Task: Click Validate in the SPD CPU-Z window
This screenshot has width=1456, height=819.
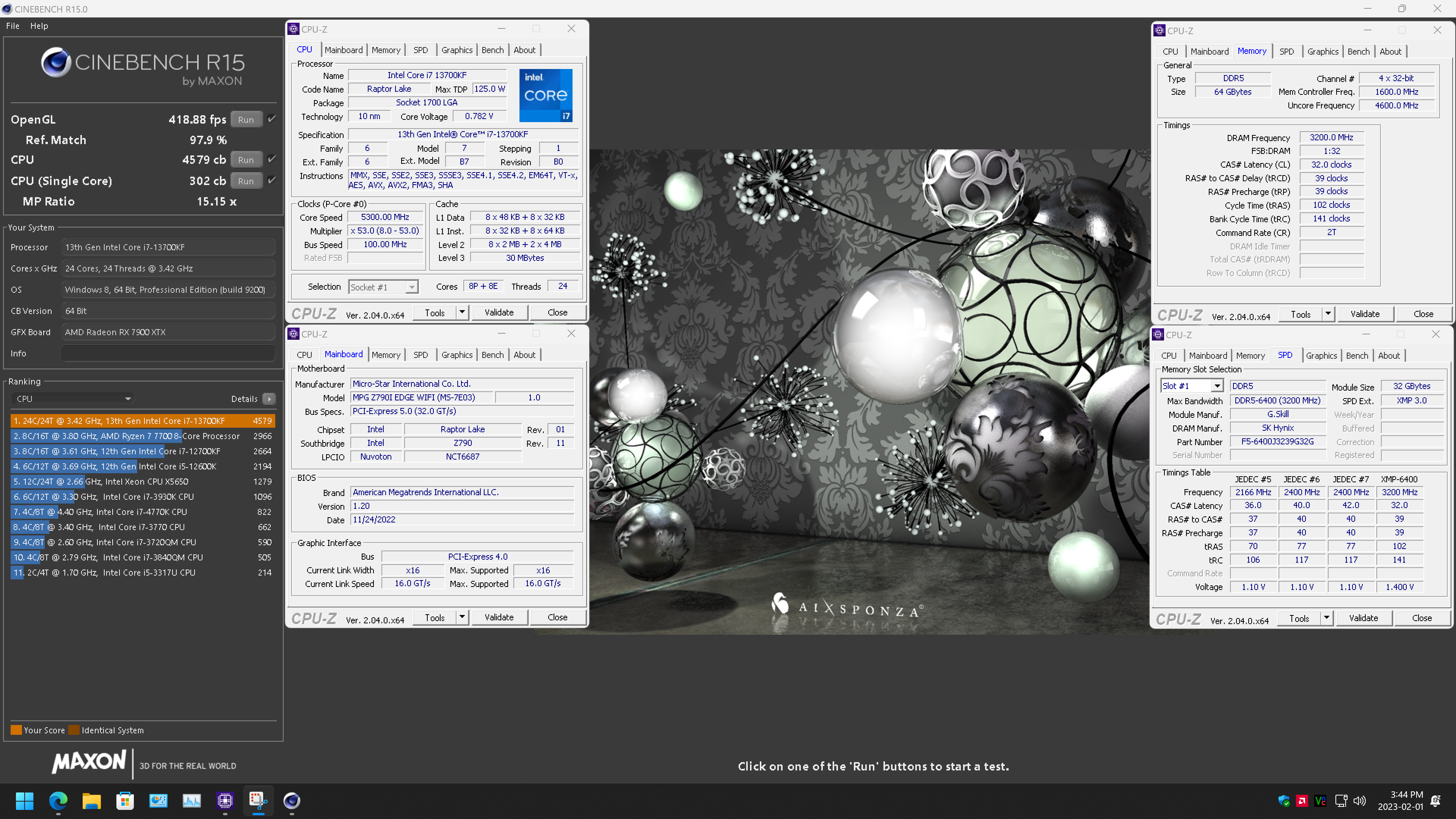Action: click(1363, 618)
